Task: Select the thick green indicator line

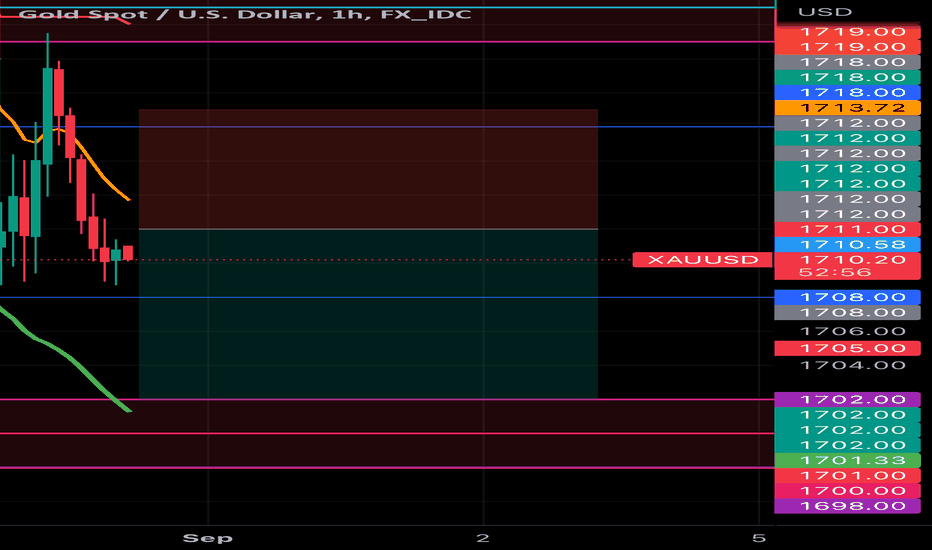Action: click(x=71, y=359)
